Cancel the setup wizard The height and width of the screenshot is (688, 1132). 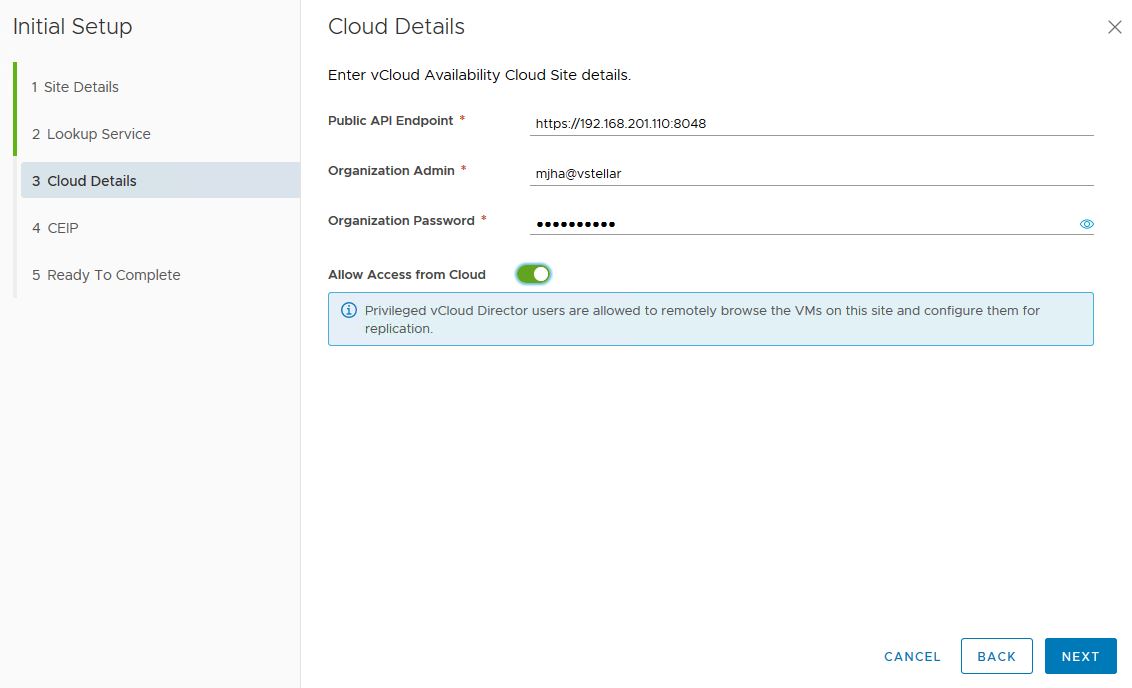click(912, 656)
